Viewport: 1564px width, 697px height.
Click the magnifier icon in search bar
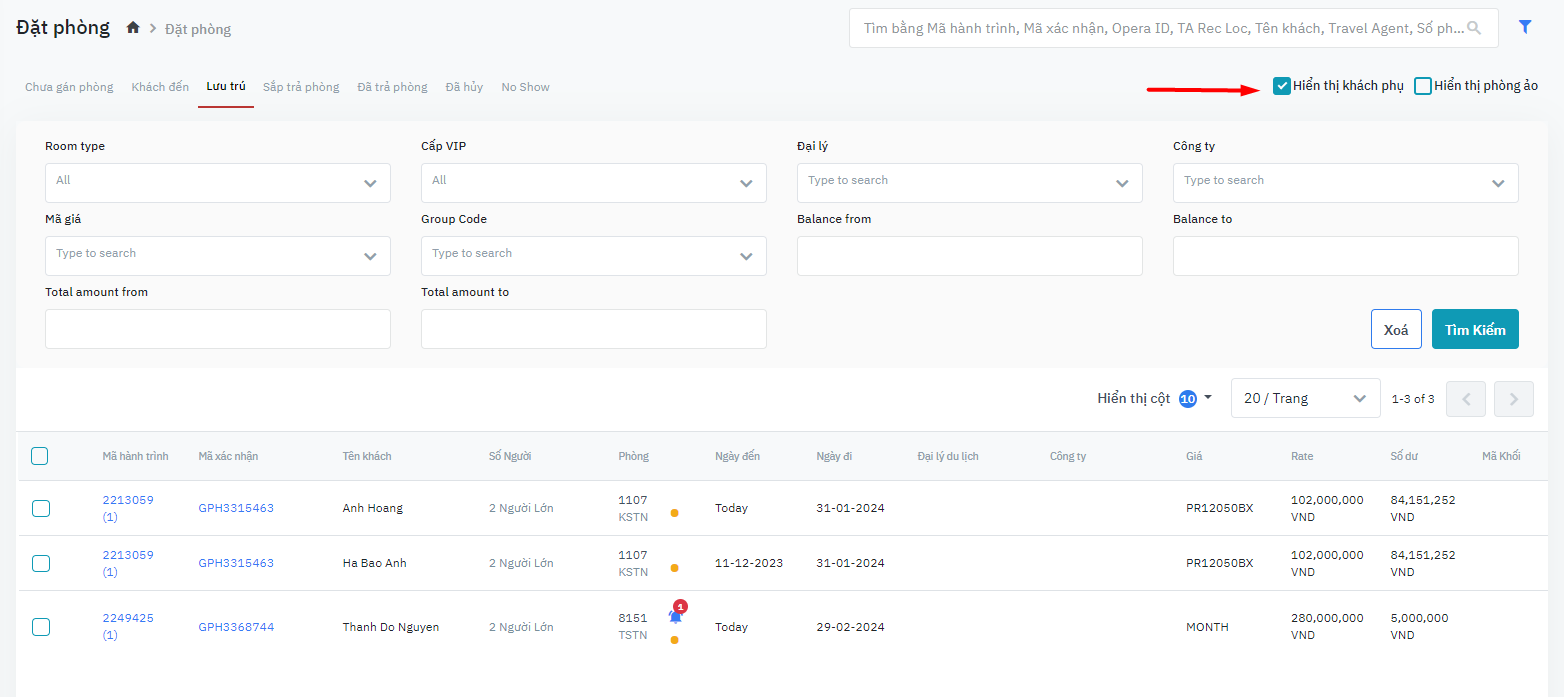[x=1473, y=29]
